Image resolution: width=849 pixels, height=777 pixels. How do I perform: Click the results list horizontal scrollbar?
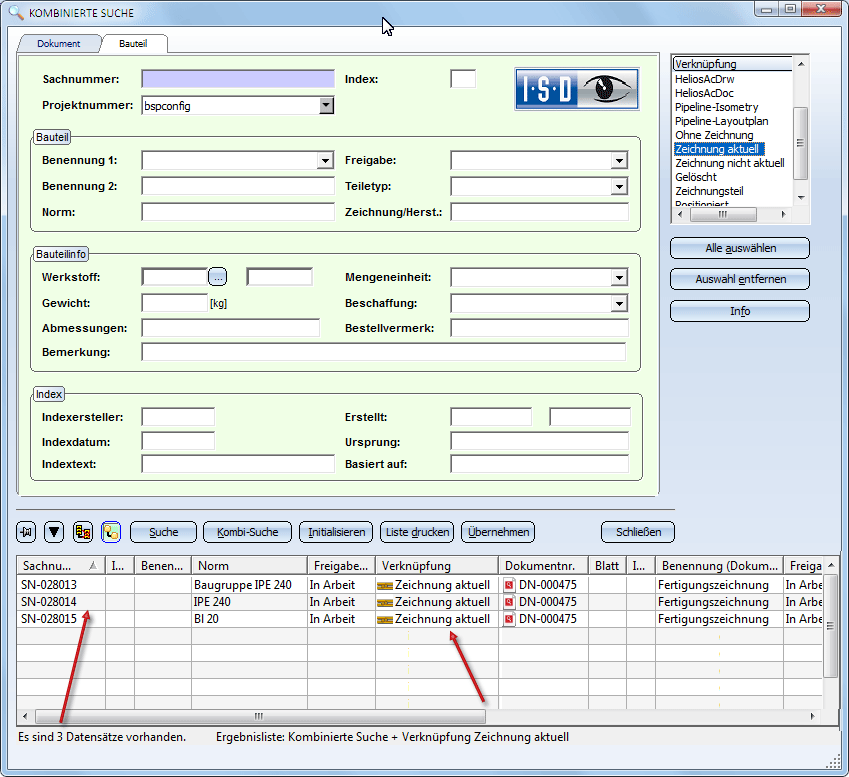click(259, 716)
